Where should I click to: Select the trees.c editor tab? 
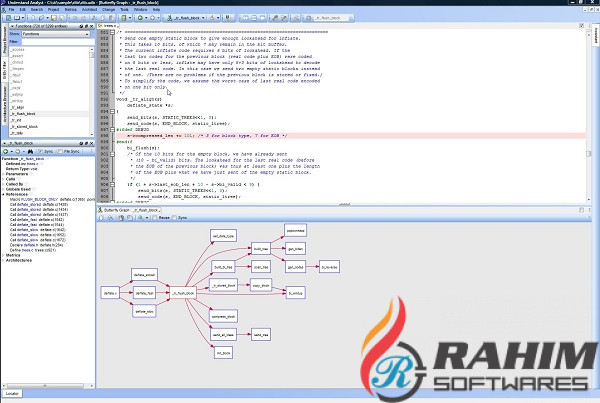point(108,26)
